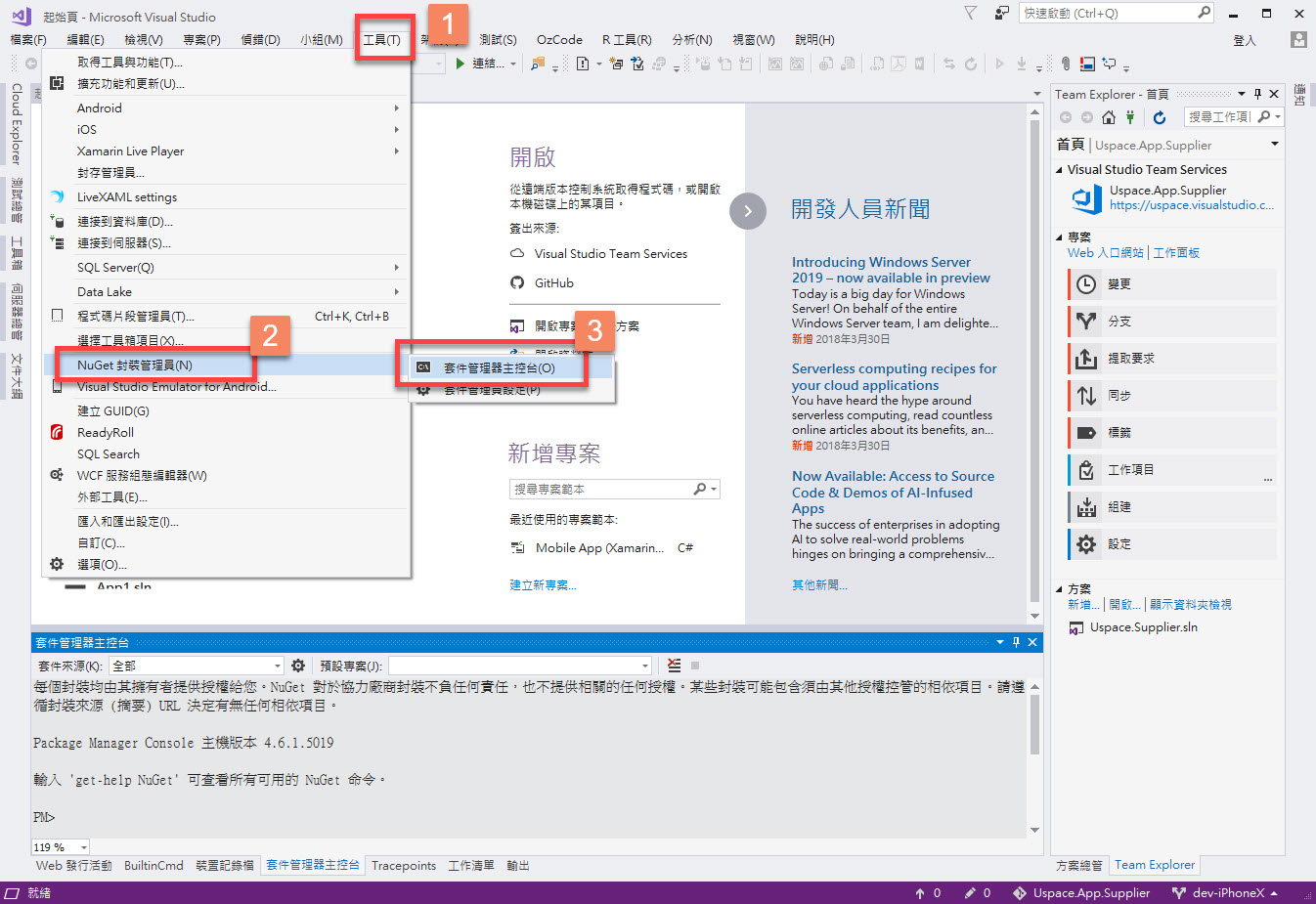1316x904 pixels.
Task: Switch to the Tracepoints tab
Action: pos(404,866)
